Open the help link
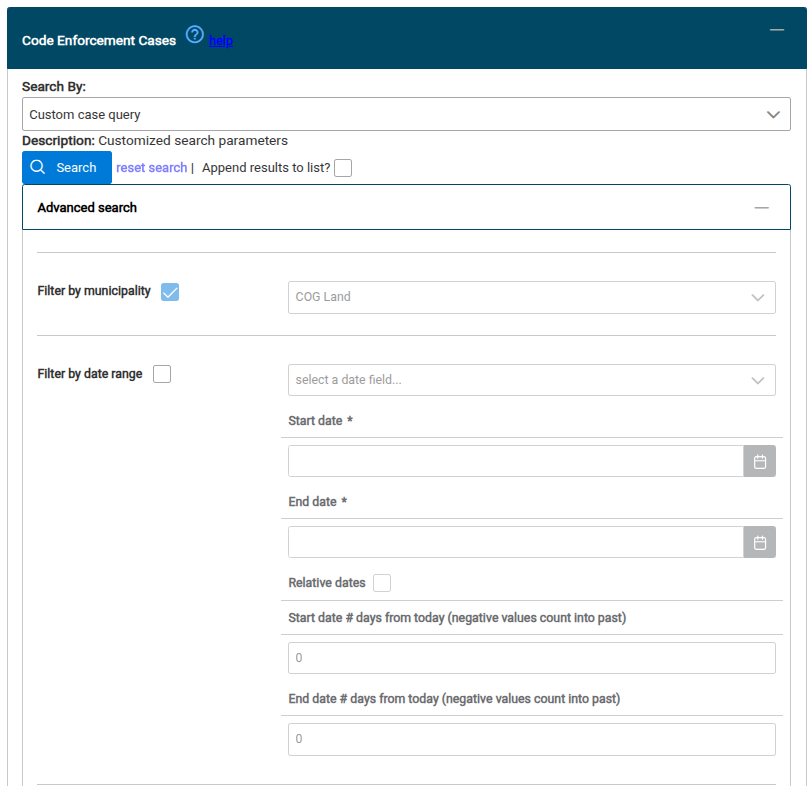The width and height of the screenshot is (811, 786). coord(221,41)
